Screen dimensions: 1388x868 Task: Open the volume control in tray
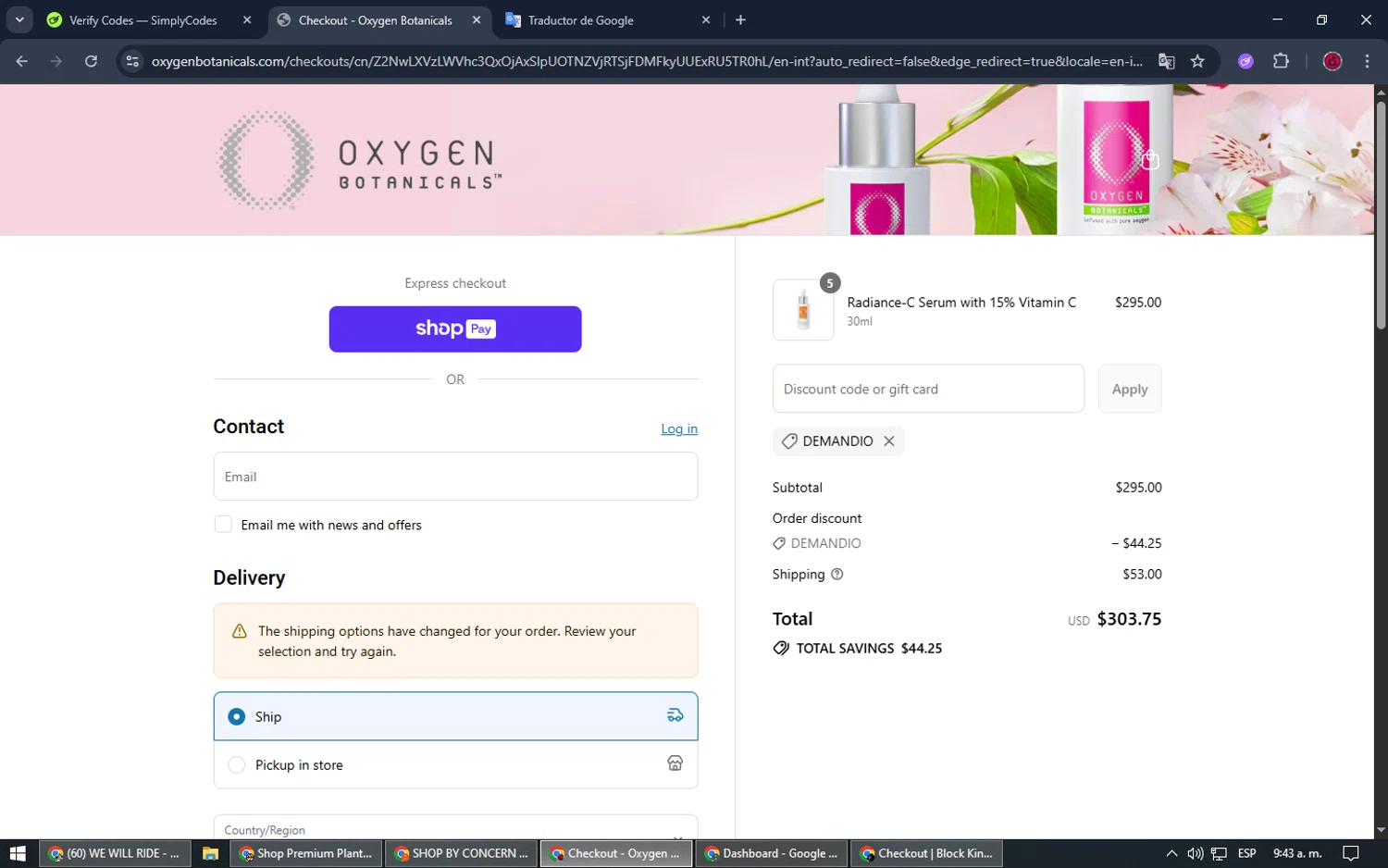(1195, 853)
